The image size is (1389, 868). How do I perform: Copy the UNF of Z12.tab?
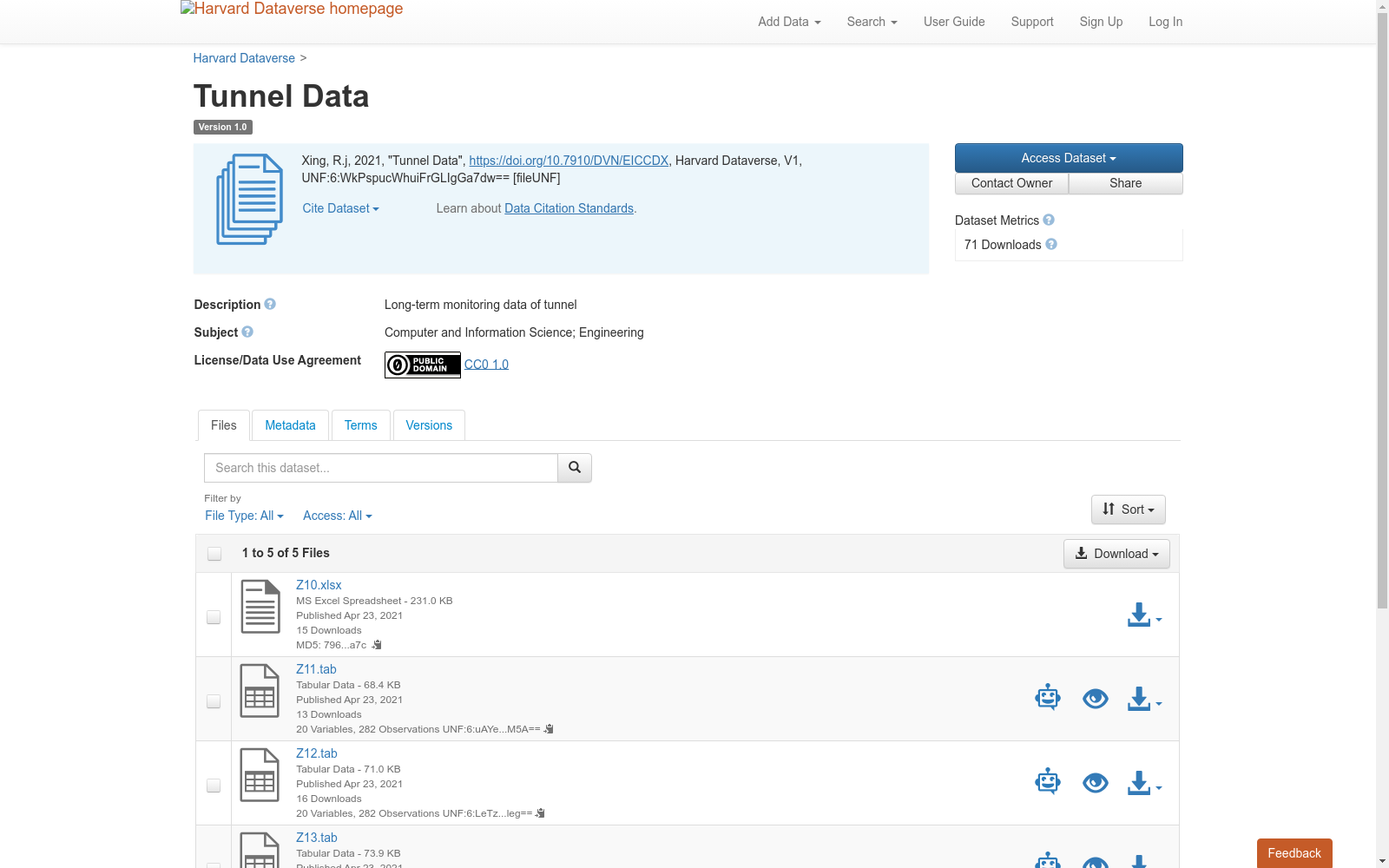(540, 813)
